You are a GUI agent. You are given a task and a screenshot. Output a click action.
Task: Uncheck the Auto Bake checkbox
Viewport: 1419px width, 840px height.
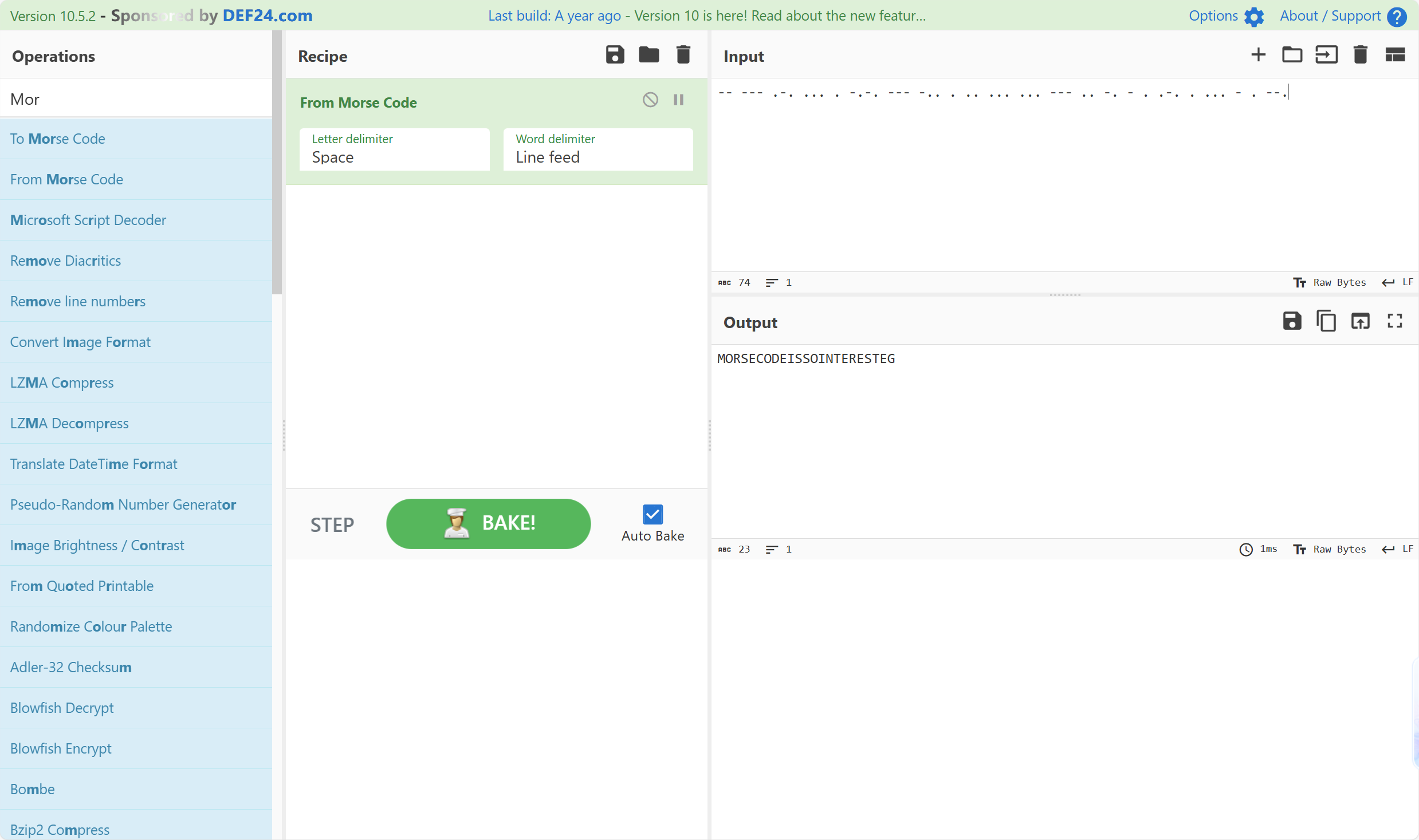pyautogui.click(x=652, y=514)
